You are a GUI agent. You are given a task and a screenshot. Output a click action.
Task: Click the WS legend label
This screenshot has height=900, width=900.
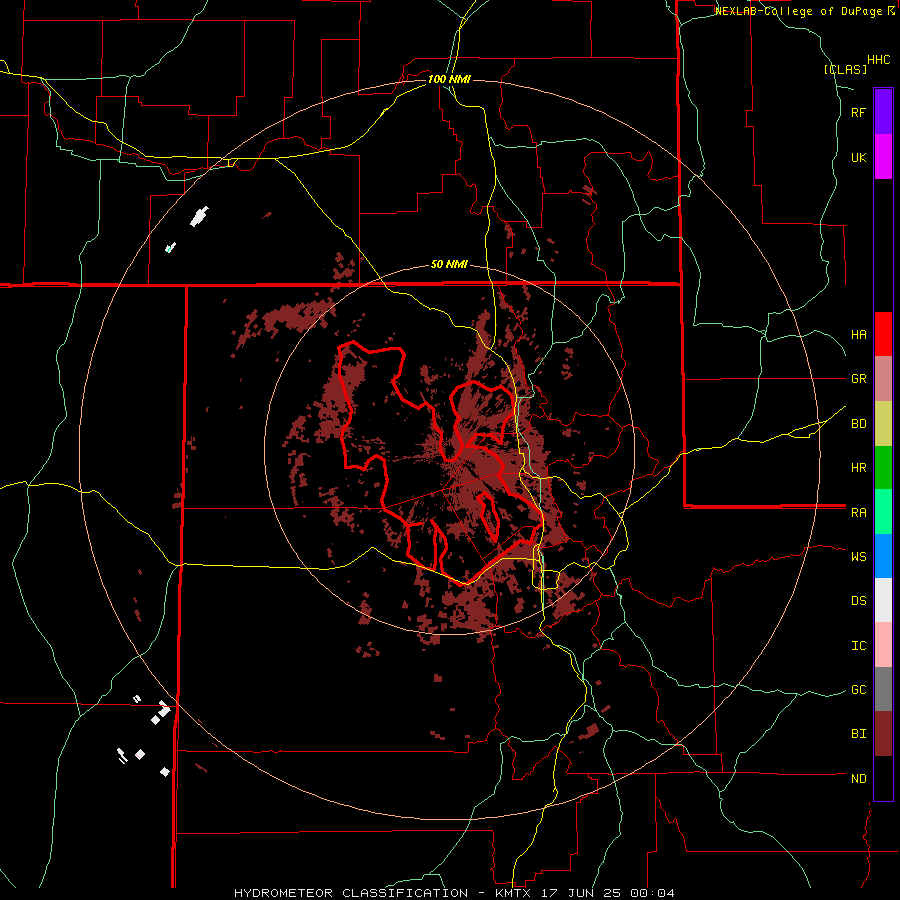[x=859, y=557]
